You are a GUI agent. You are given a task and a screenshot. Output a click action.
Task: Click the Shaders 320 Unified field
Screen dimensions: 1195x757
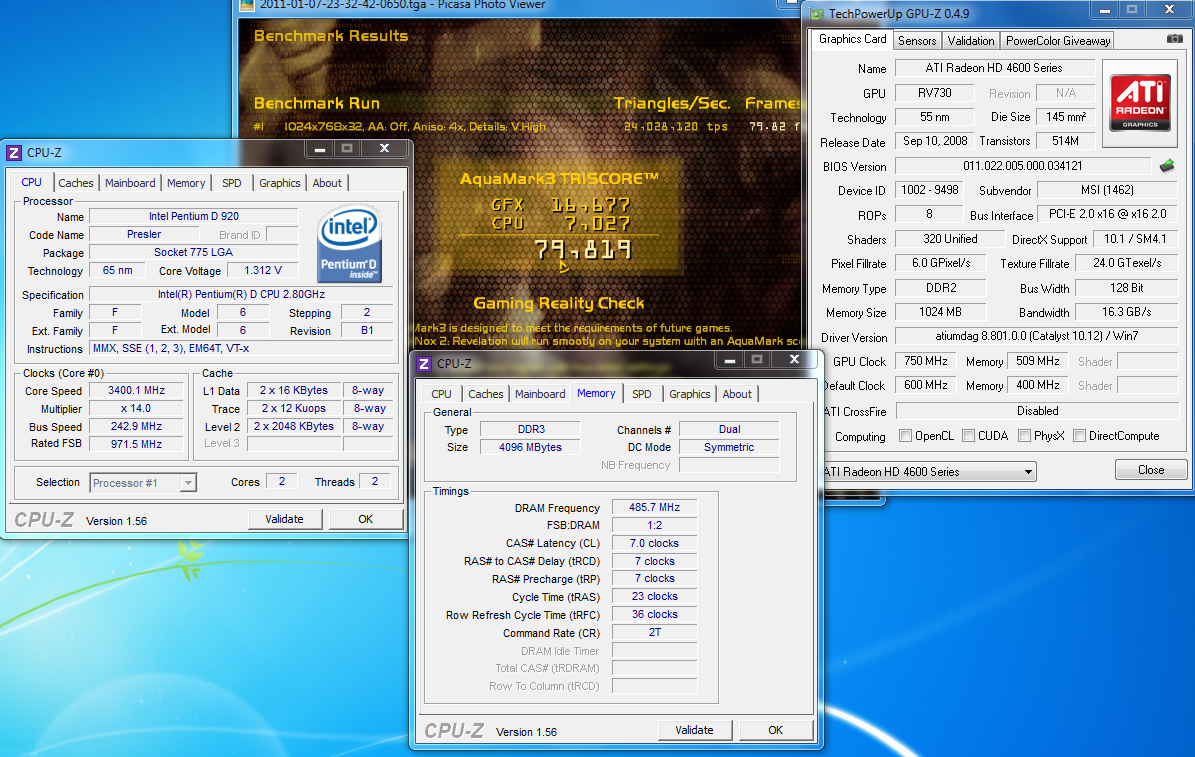click(x=950, y=239)
